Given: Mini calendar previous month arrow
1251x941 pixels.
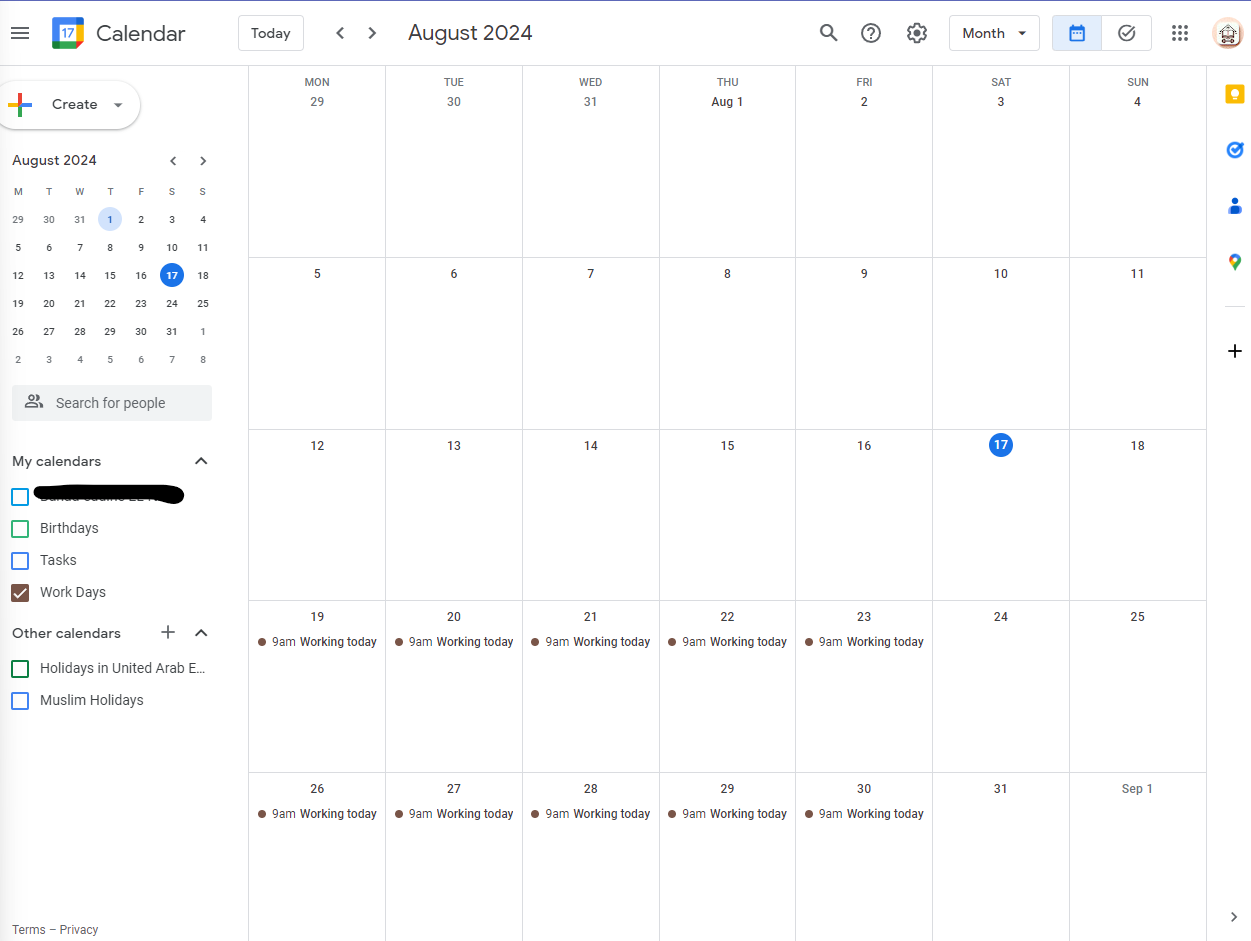Looking at the screenshot, I should pyautogui.click(x=173, y=161).
